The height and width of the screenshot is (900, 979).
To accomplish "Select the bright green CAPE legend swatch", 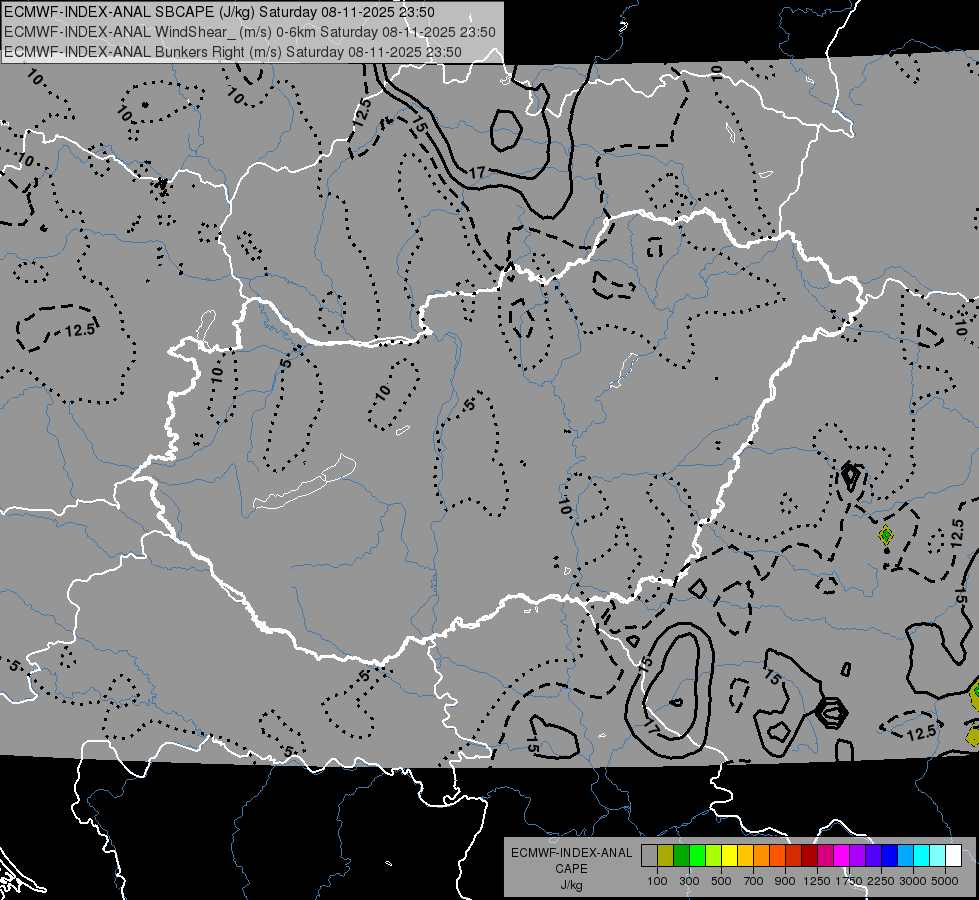I will [x=697, y=855].
